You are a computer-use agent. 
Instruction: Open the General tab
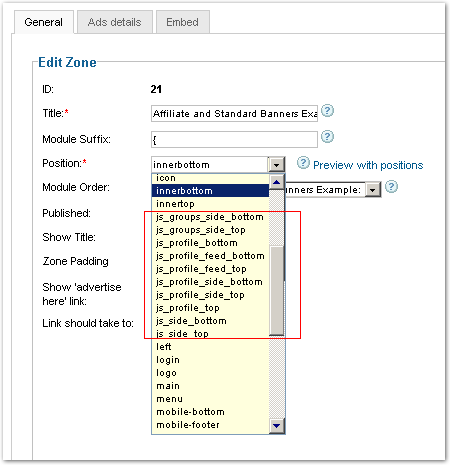coord(44,22)
